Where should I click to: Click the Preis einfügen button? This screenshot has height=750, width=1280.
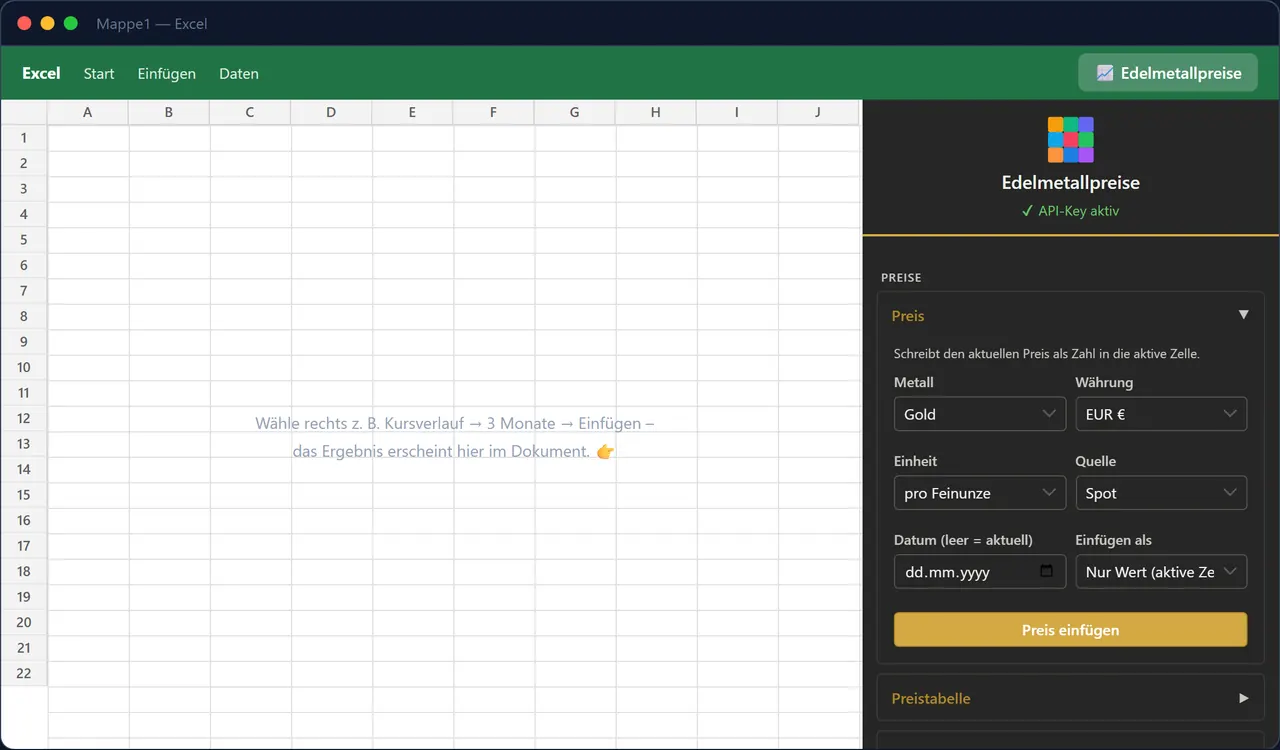(1070, 630)
